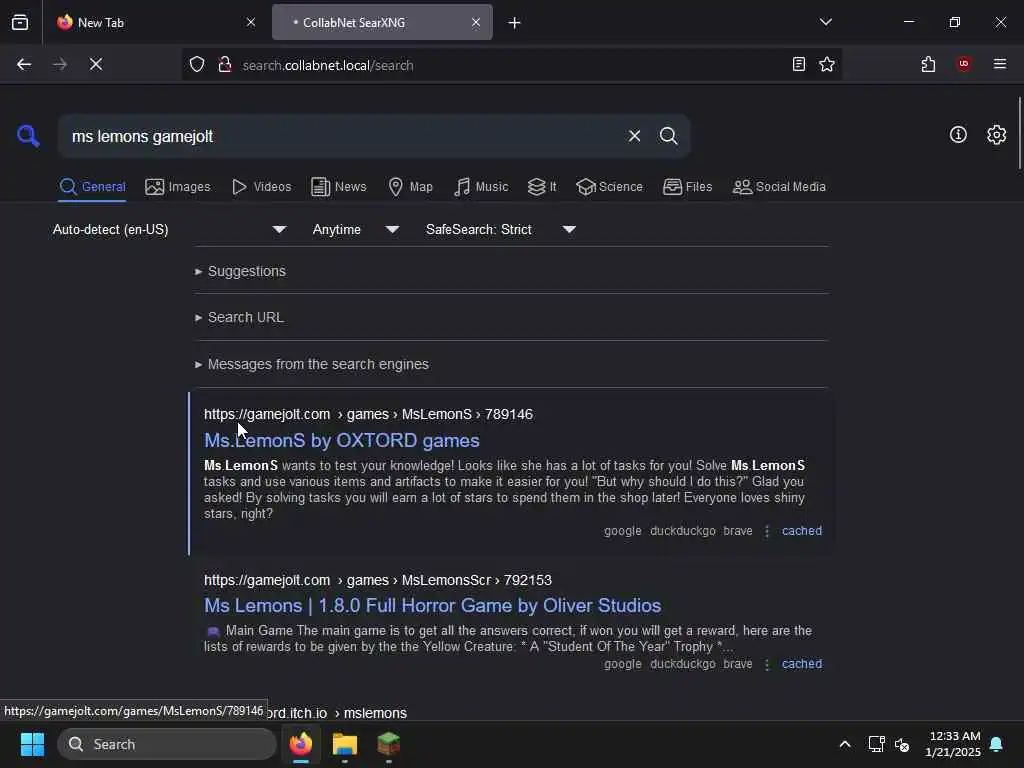Open a new browser tab

coord(514,23)
